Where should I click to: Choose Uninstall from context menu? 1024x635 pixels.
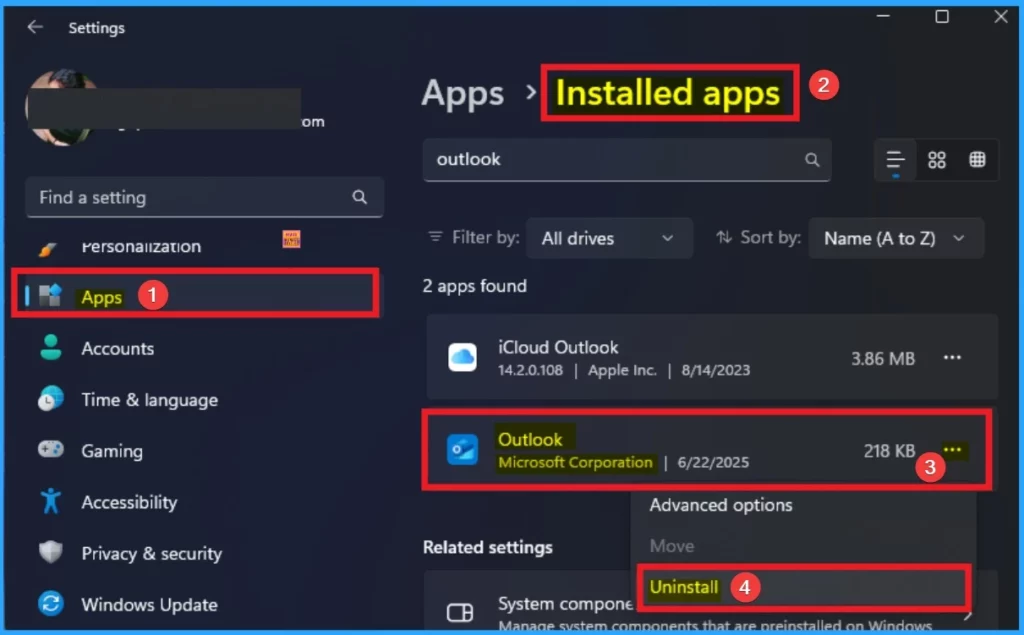(x=684, y=587)
